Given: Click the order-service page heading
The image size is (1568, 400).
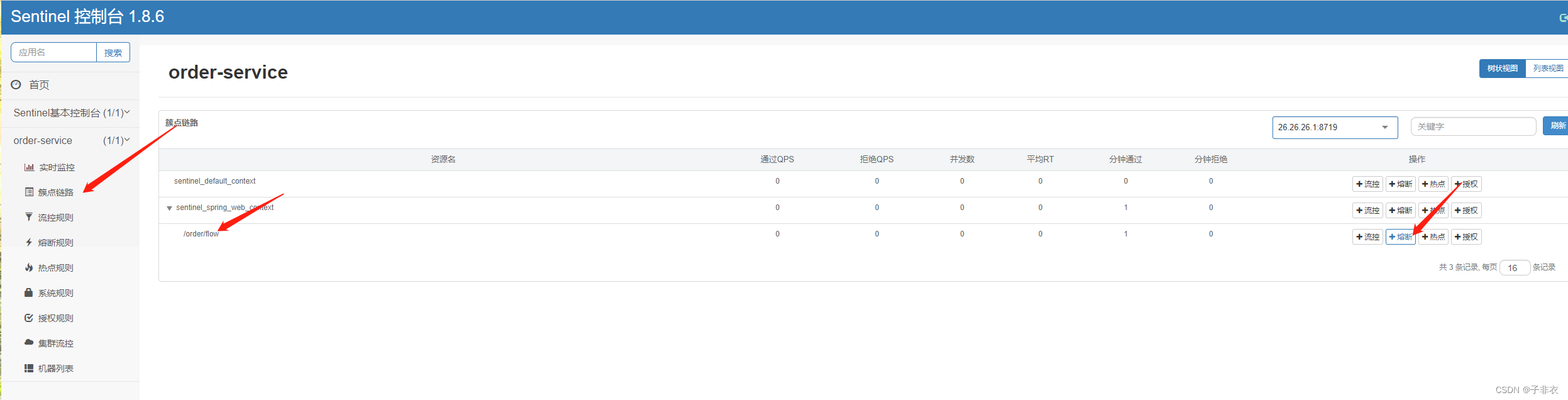Looking at the screenshot, I should (x=228, y=72).
